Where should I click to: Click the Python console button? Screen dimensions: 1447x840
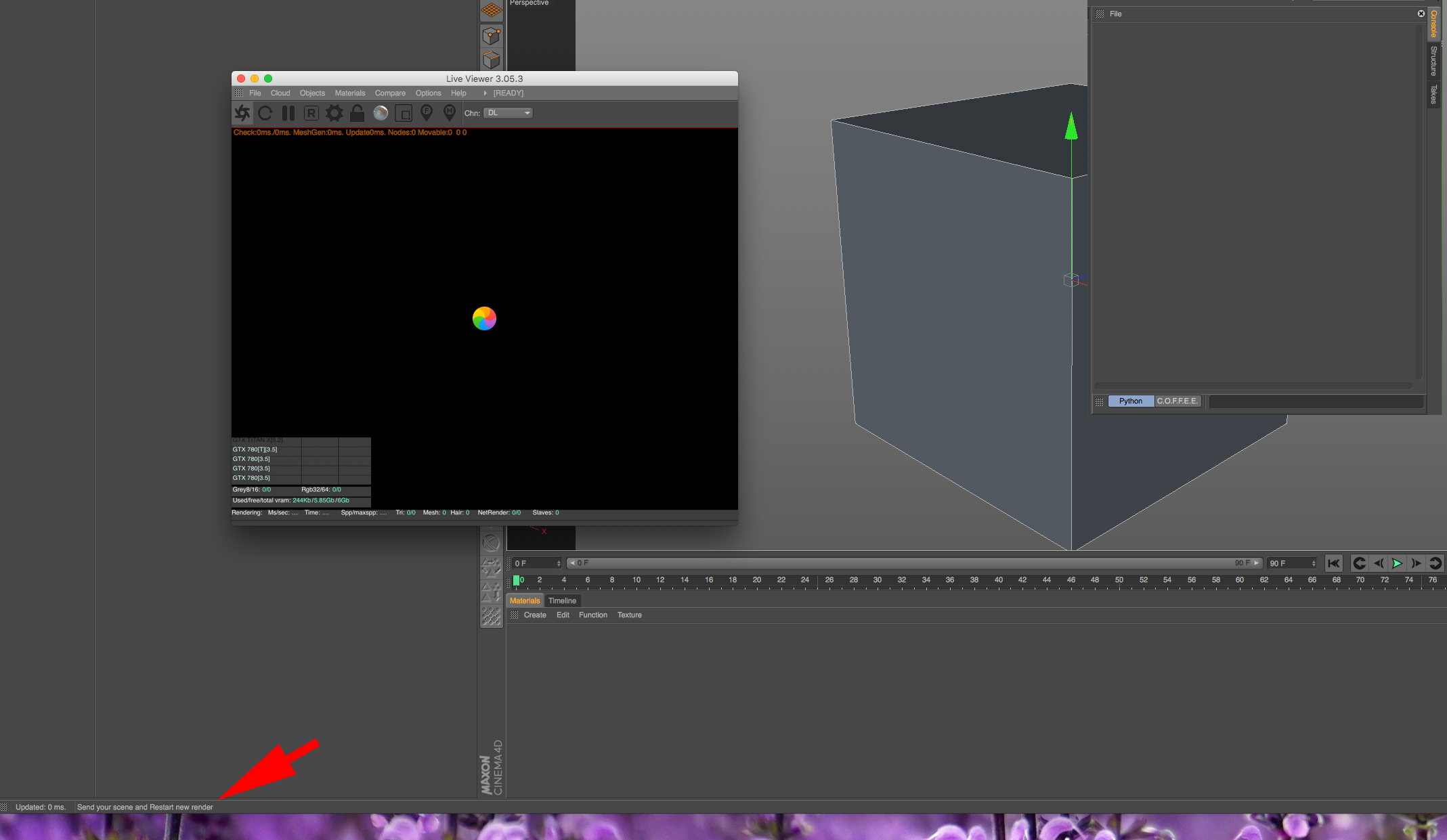[1130, 401]
